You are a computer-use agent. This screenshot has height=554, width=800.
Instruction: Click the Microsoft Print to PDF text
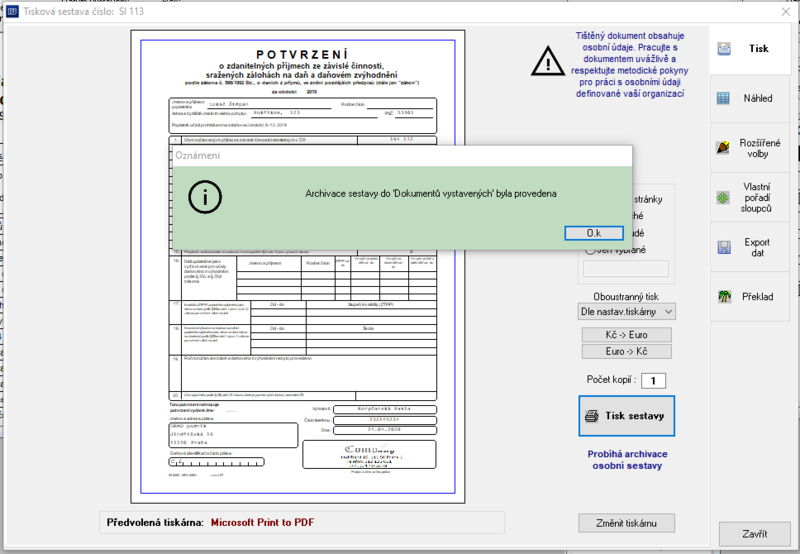pos(262,522)
